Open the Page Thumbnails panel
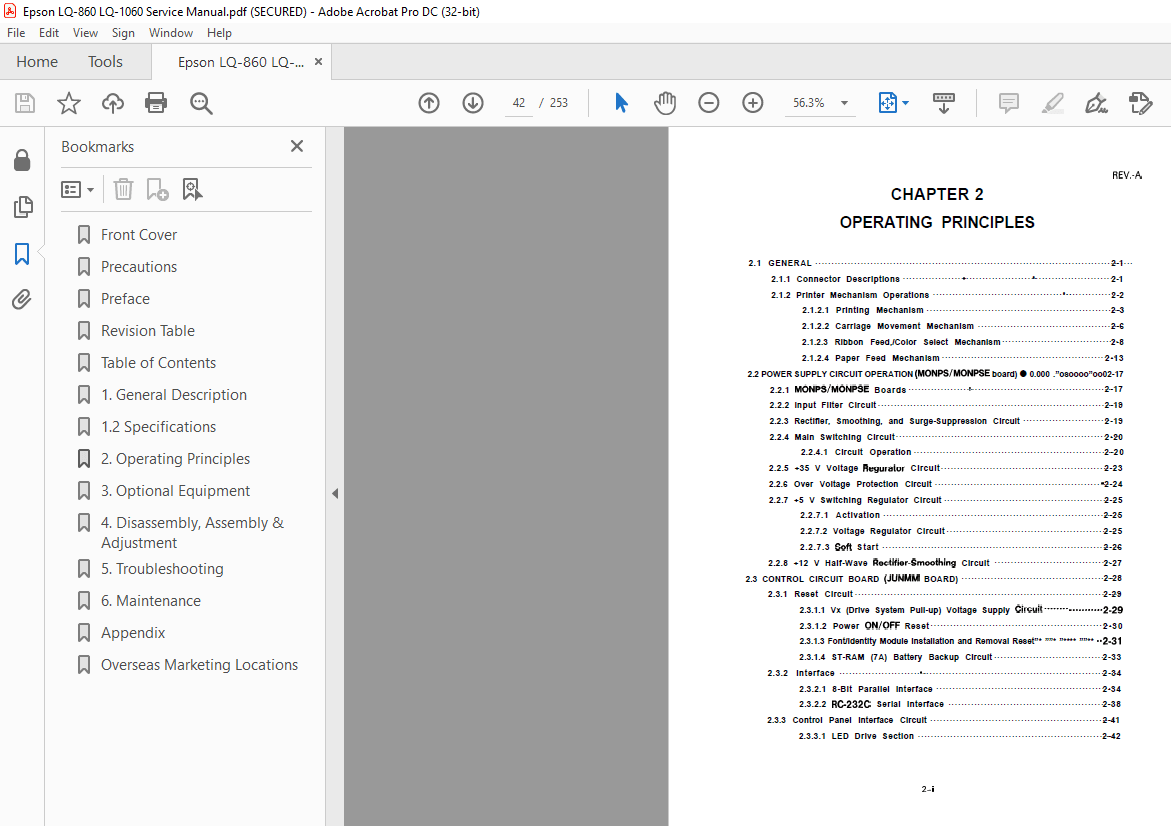The height and width of the screenshot is (826, 1171). [23, 207]
